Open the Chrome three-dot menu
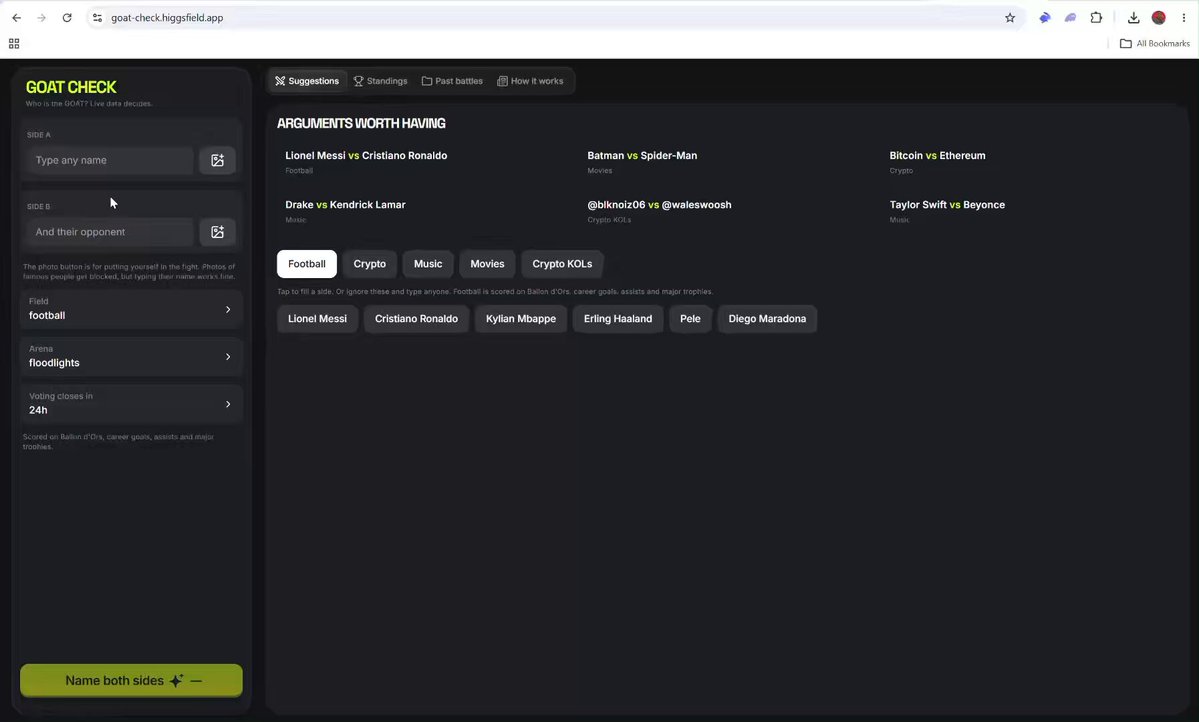The height and width of the screenshot is (722, 1199). tap(1184, 18)
